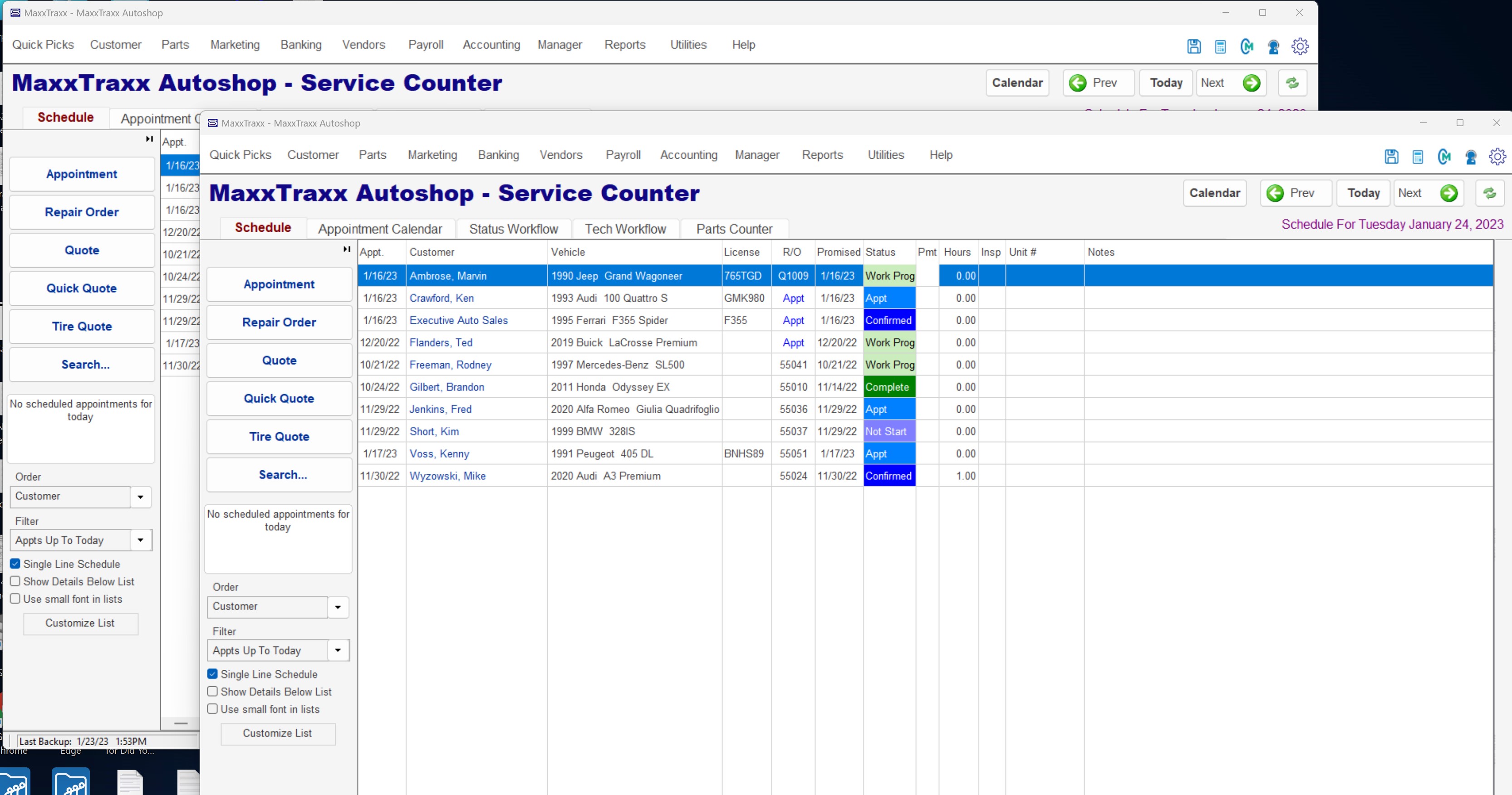Check Use small font in lists, front window

click(212, 709)
